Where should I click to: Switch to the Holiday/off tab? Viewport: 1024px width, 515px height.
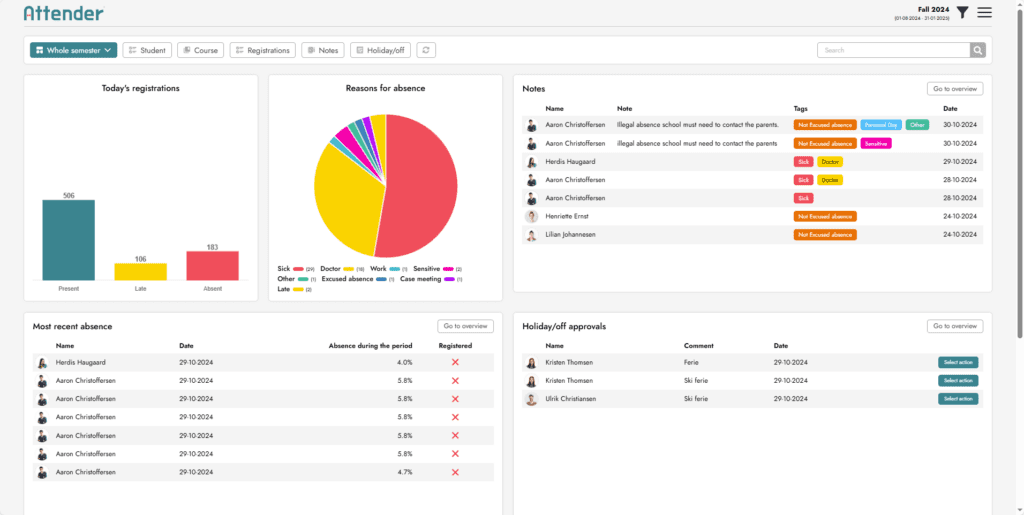(x=380, y=50)
